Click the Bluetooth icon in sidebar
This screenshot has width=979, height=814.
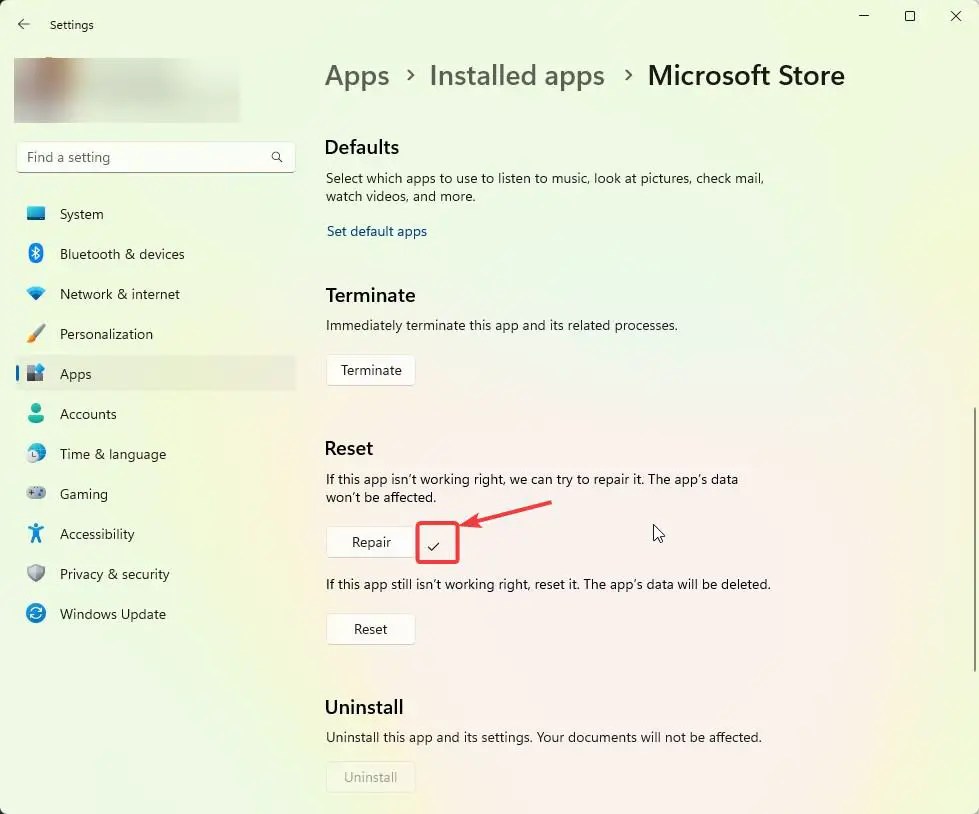[x=36, y=253]
